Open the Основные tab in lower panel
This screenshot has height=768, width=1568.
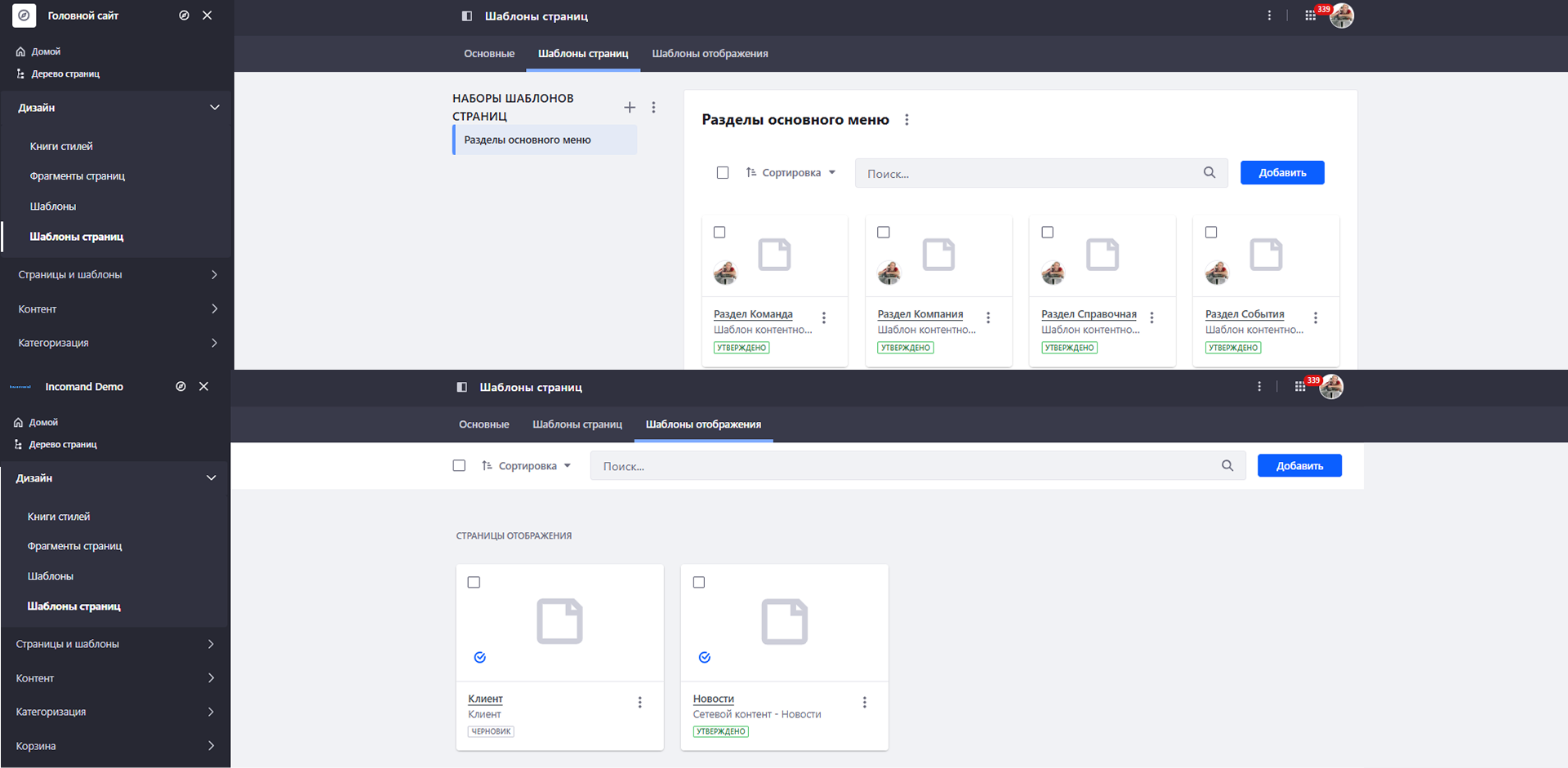point(483,424)
